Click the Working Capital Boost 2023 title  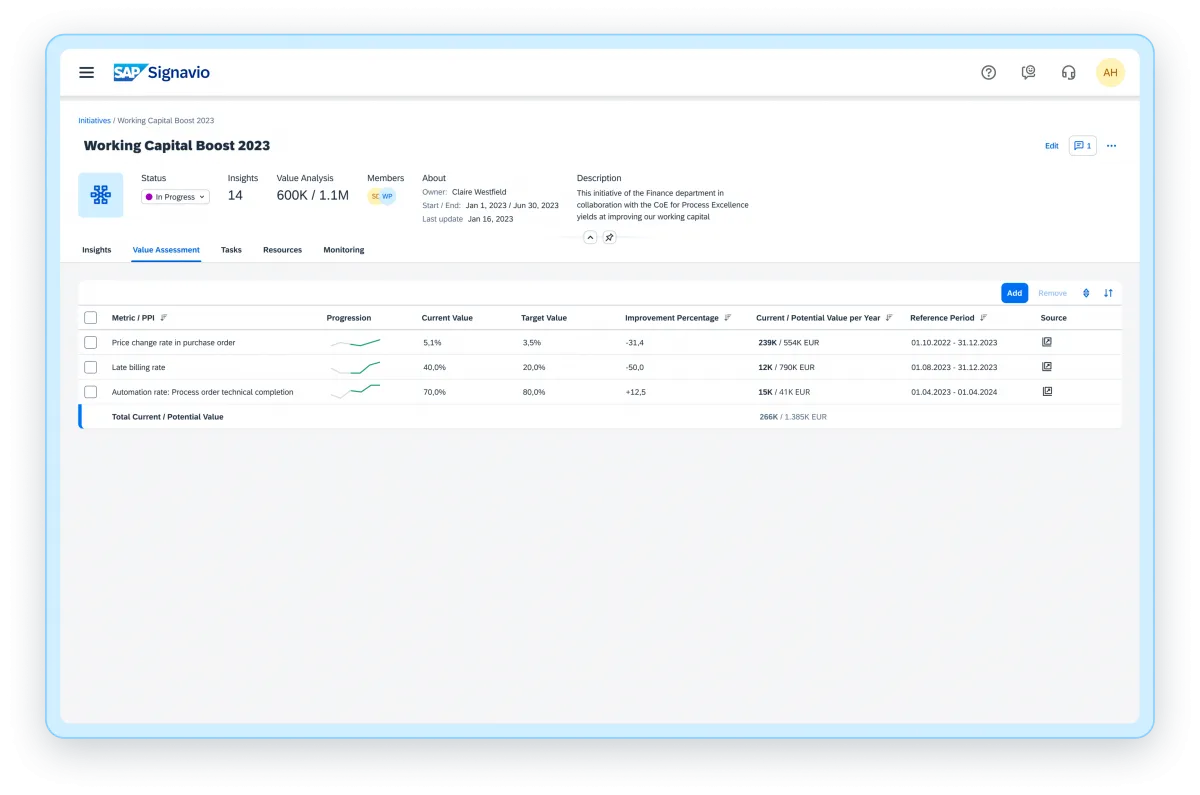[x=177, y=146]
